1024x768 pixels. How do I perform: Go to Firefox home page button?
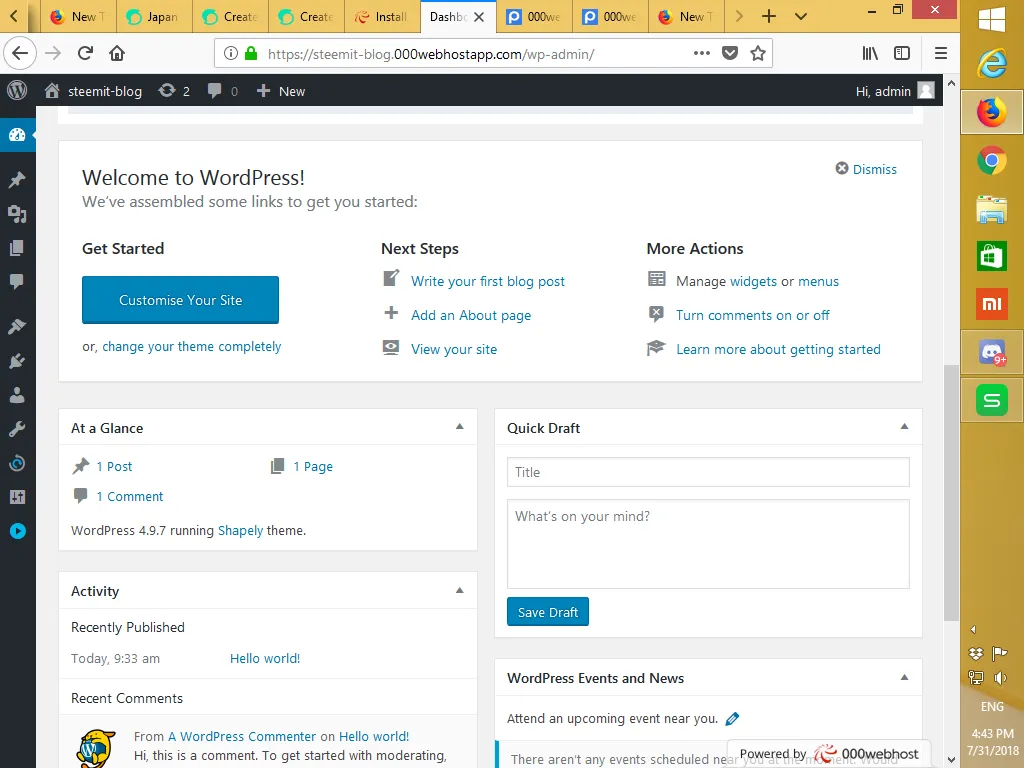tap(117, 53)
